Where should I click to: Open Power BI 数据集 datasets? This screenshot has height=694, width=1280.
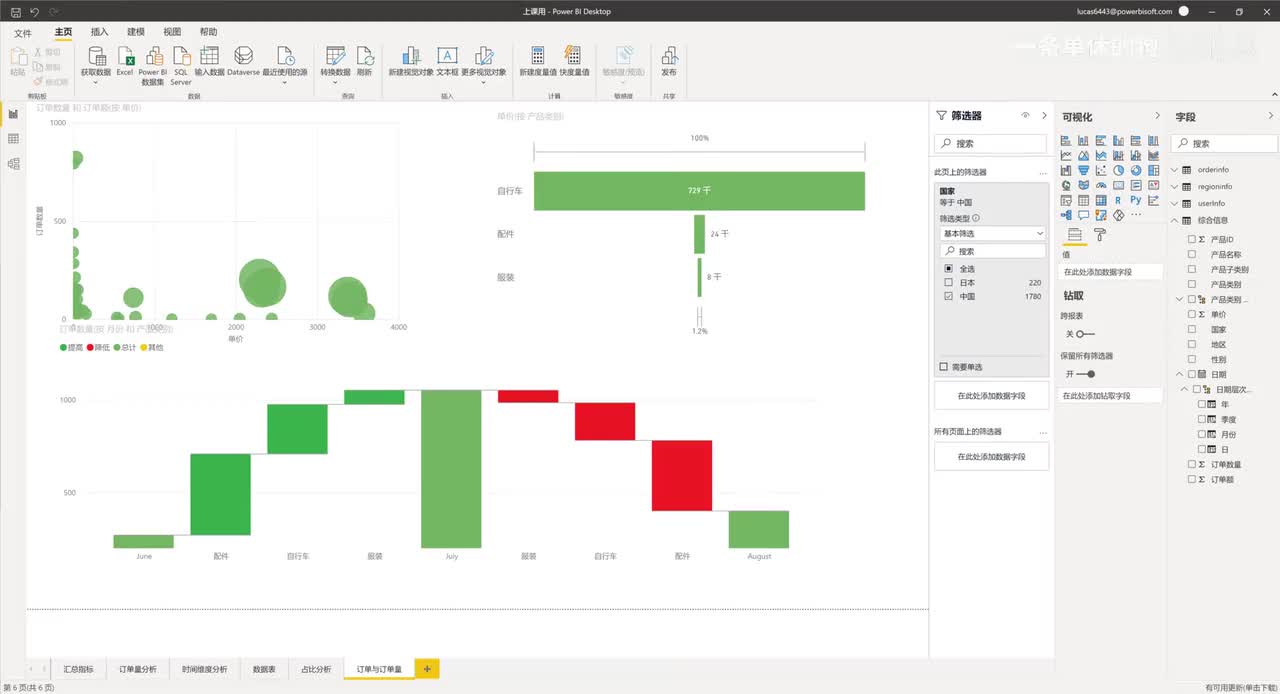tap(153, 65)
